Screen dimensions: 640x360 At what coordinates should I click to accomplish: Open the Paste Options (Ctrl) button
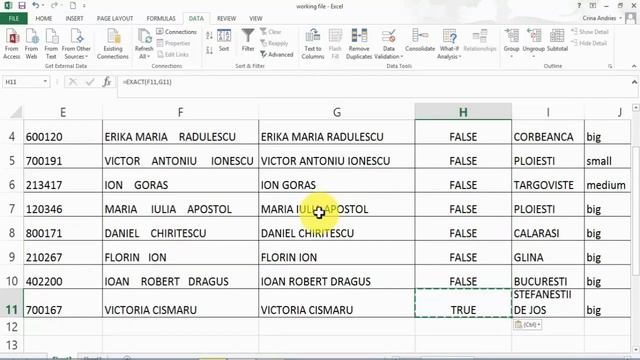(x=527, y=324)
